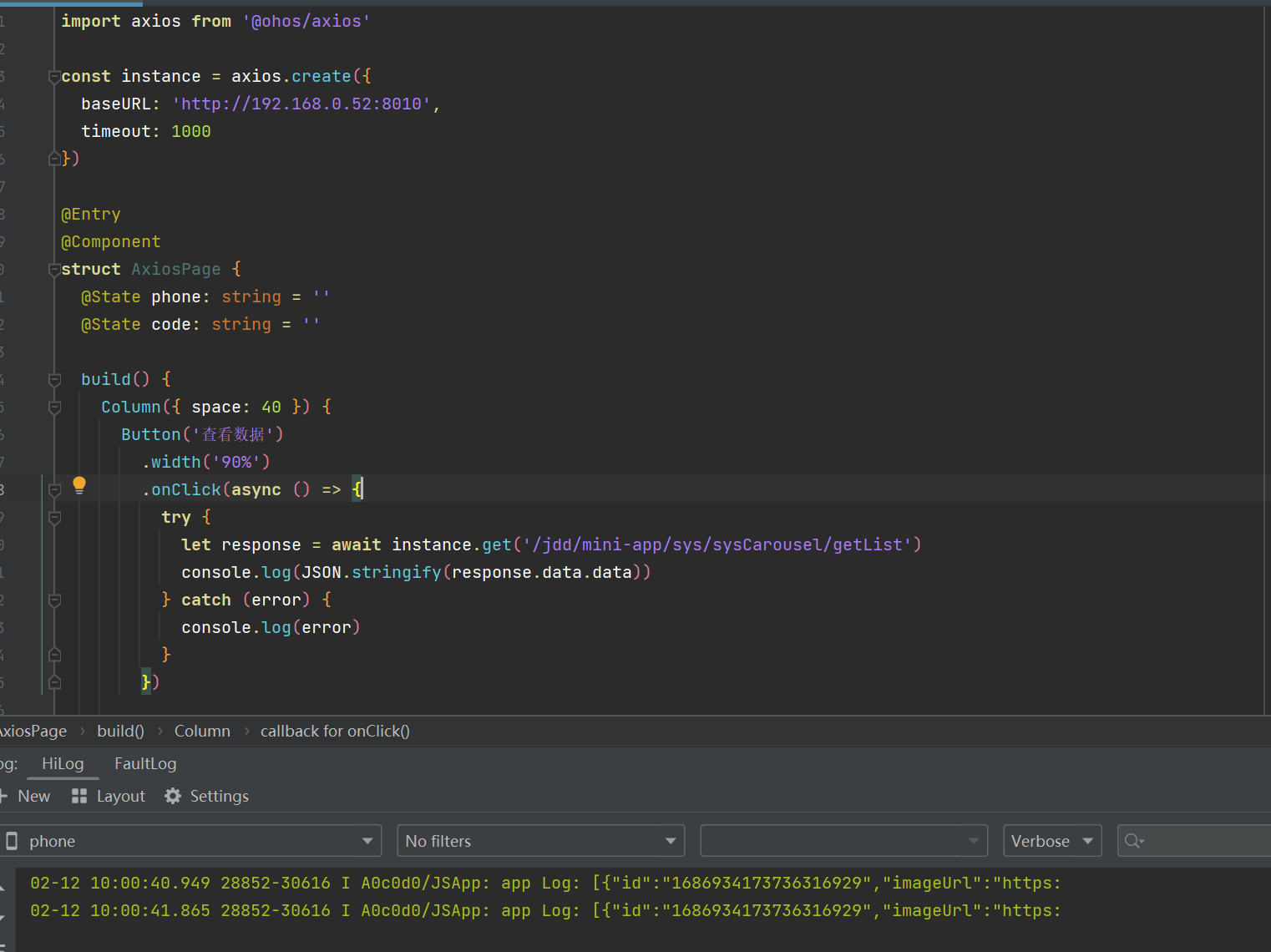Click the axios.create call
Image resolution: width=1271 pixels, height=952 pixels.
click(291, 76)
